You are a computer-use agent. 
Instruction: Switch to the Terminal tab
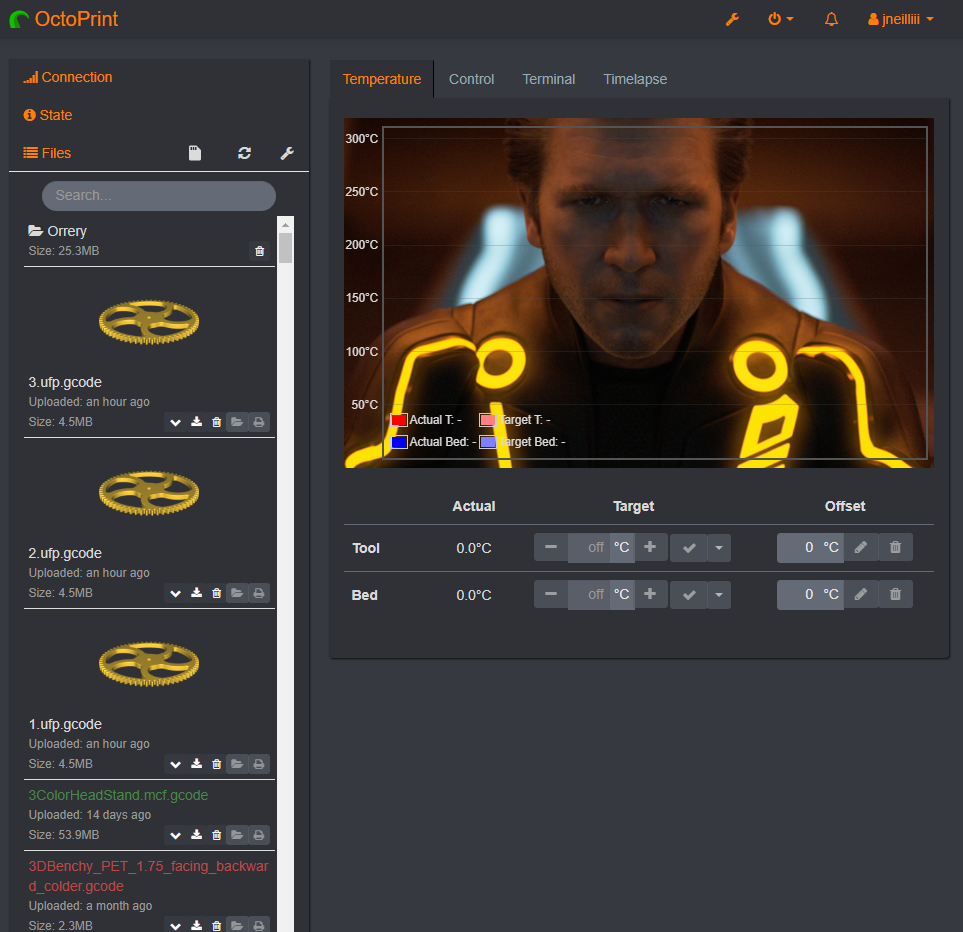click(548, 79)
